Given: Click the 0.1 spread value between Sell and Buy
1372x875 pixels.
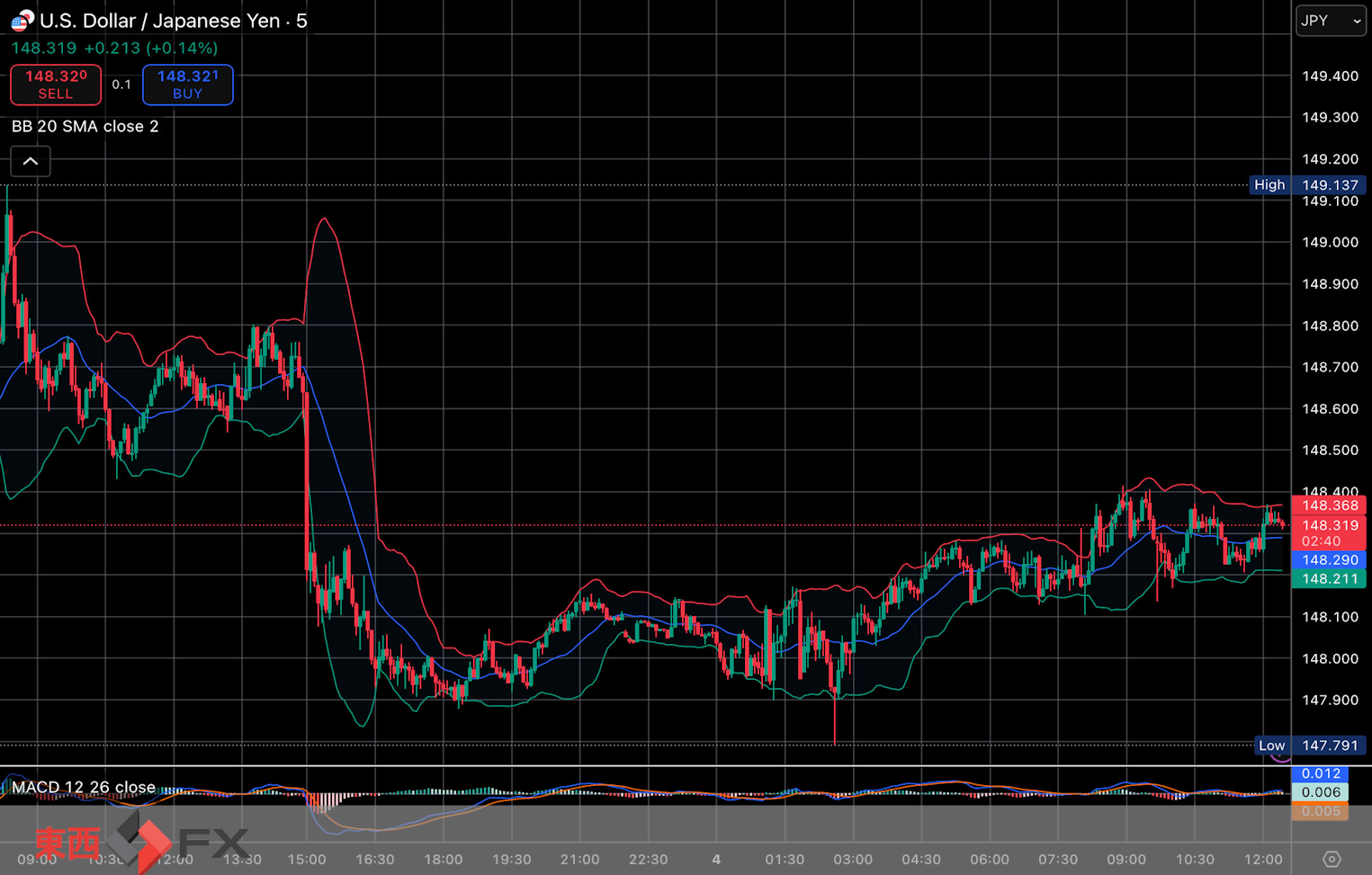Looking at the screenshot, I should [x=121, y=85].
